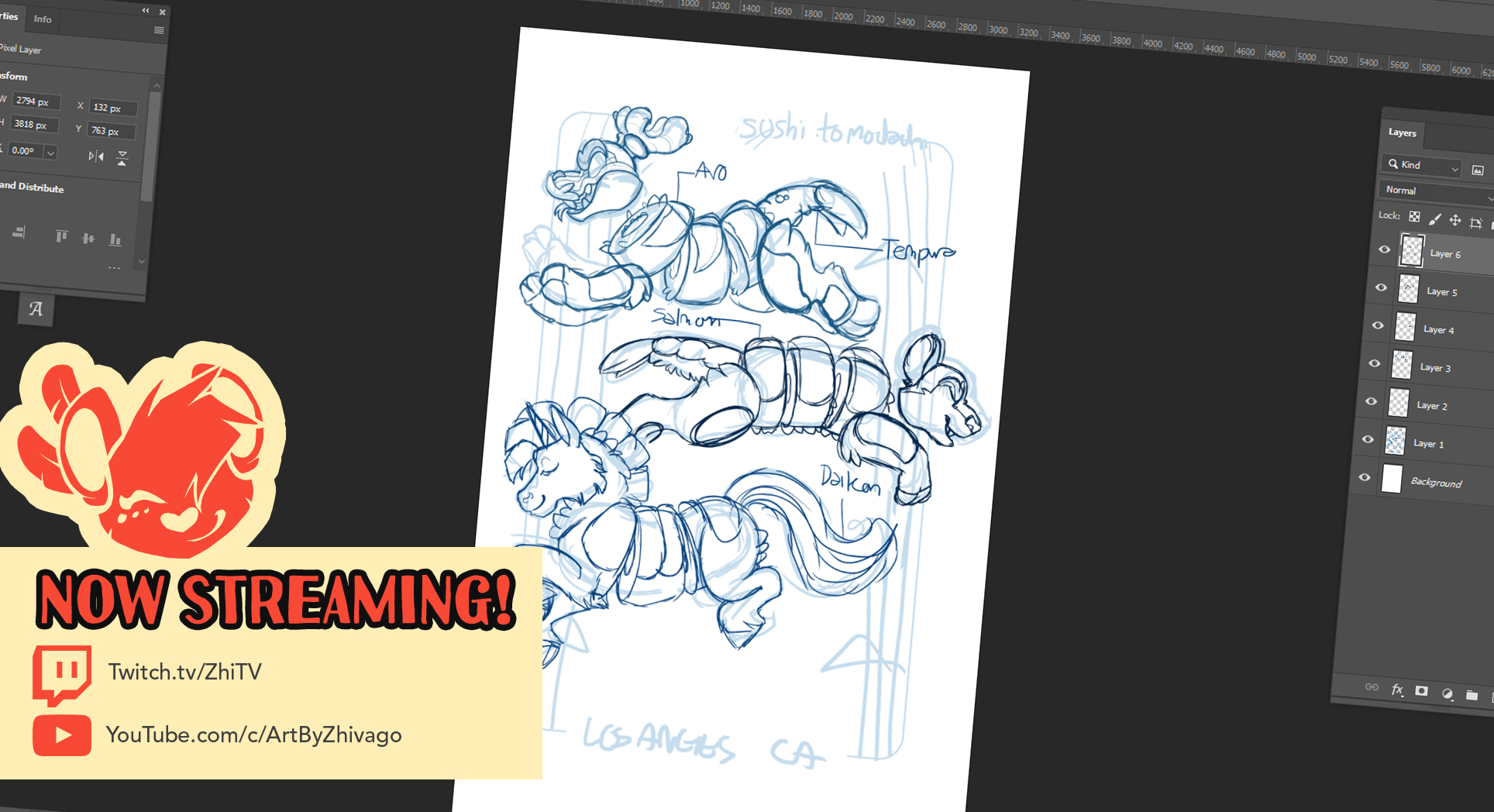Select Layer 1 thumbnail

pyautogui.click(x=1396, y=440)
